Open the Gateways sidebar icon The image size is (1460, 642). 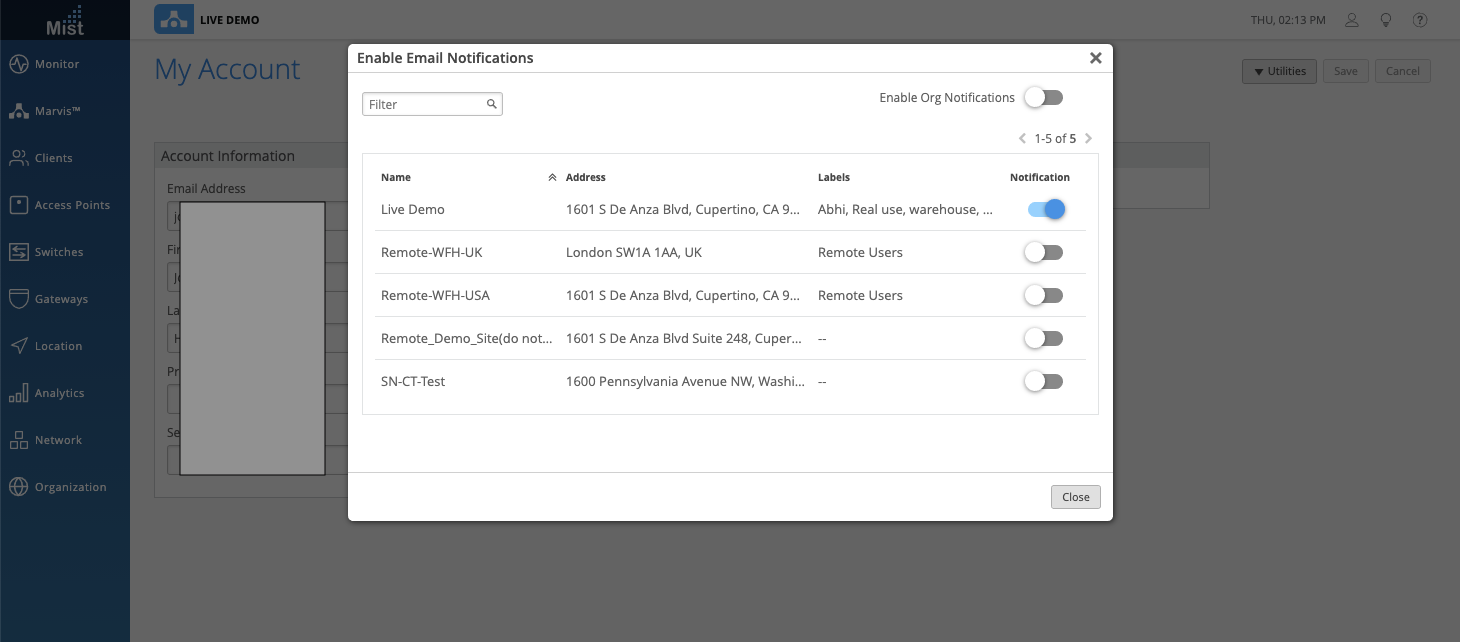pos(18,299)
